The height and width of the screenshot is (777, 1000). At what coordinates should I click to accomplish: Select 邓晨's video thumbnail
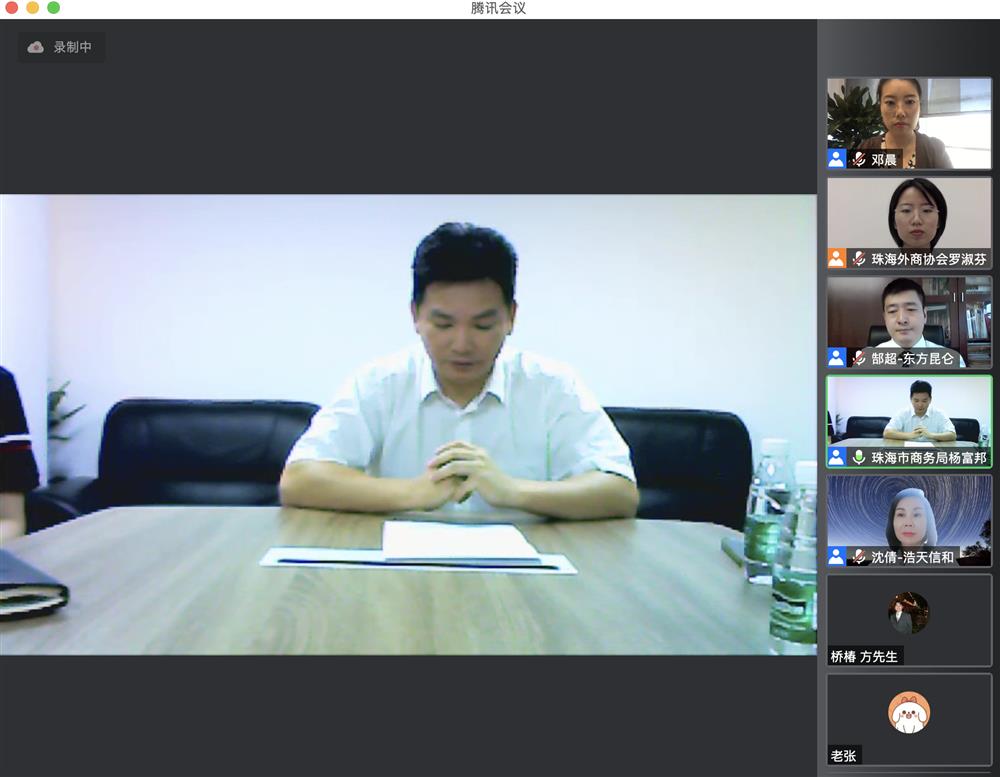[908, 115]
